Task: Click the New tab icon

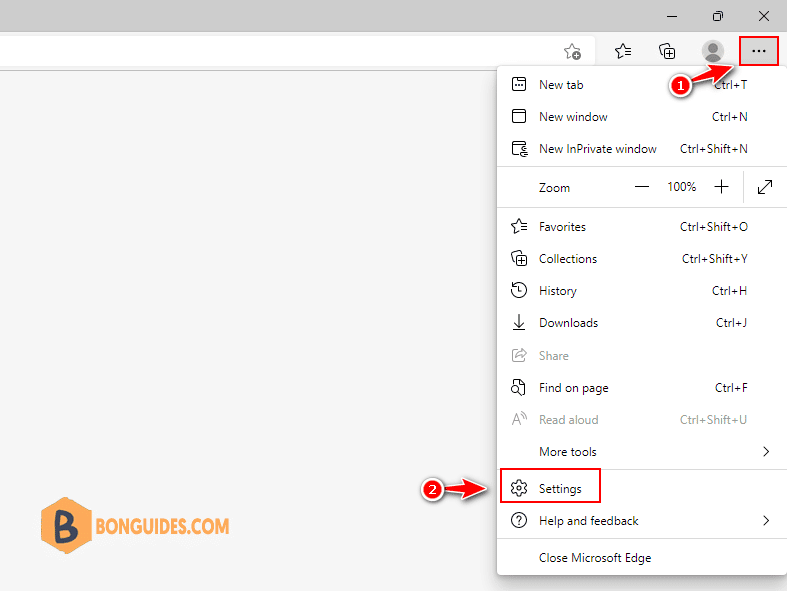Action: 518,84
